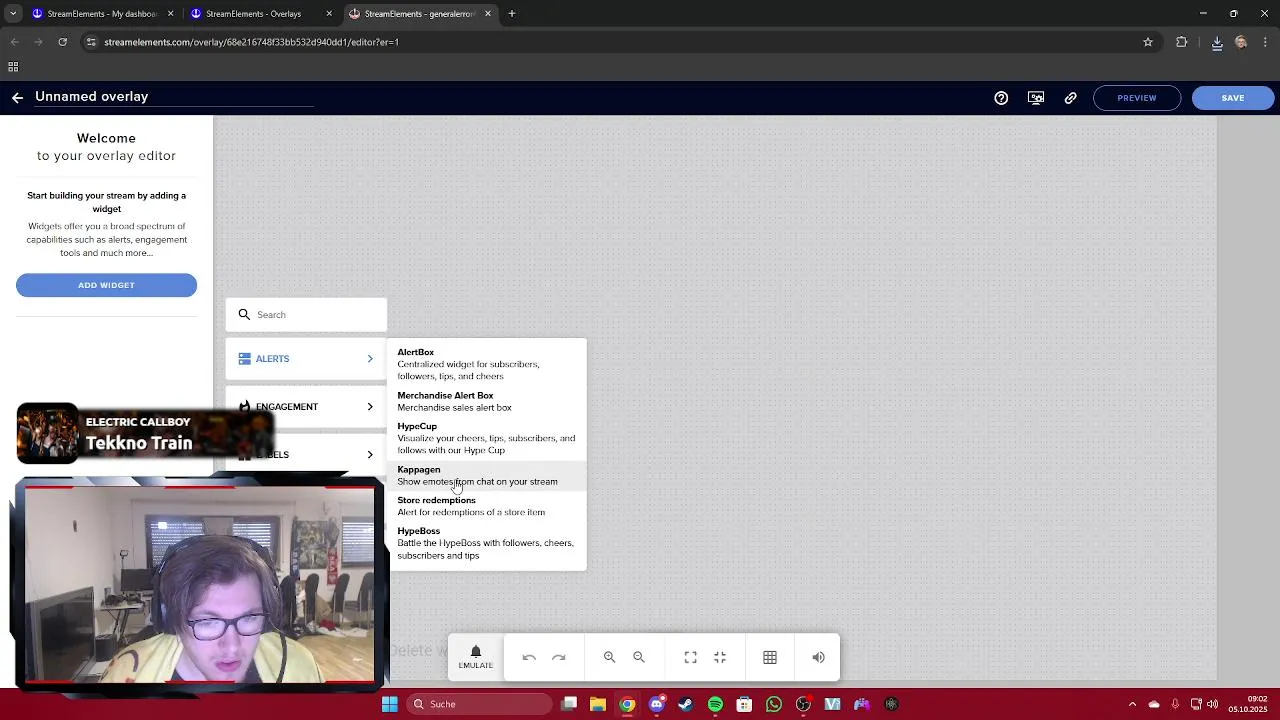The height and width of the screenshot is (720, 1280).
Task: Bookmark this page with star
Action: (x=1148, y=42)
